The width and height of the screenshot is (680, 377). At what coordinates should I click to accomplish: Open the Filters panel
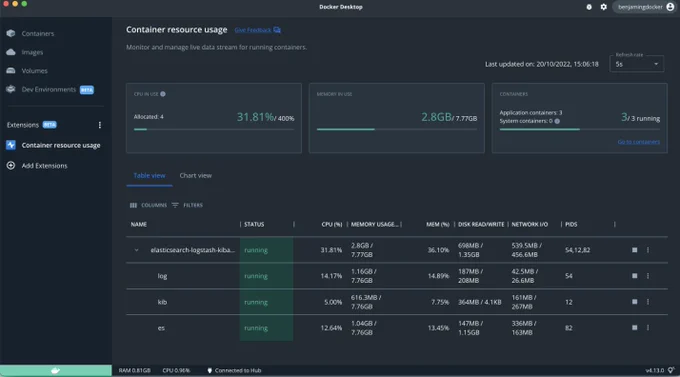tap(187, 205)
